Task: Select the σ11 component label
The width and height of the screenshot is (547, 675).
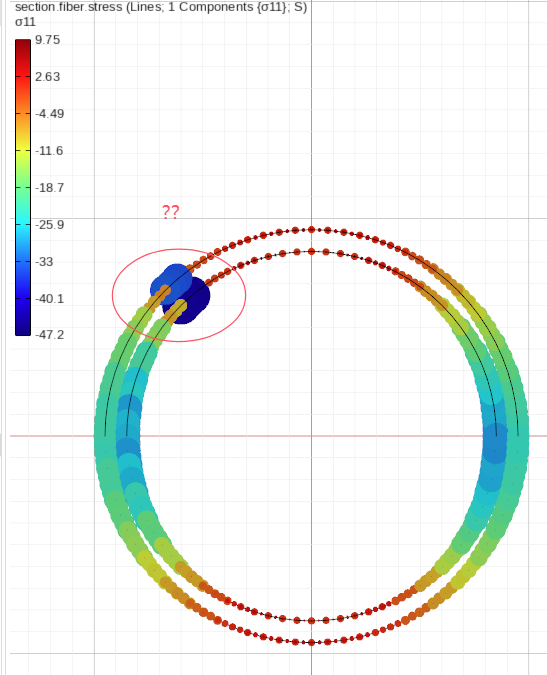Action: click(x=25, y=22)
